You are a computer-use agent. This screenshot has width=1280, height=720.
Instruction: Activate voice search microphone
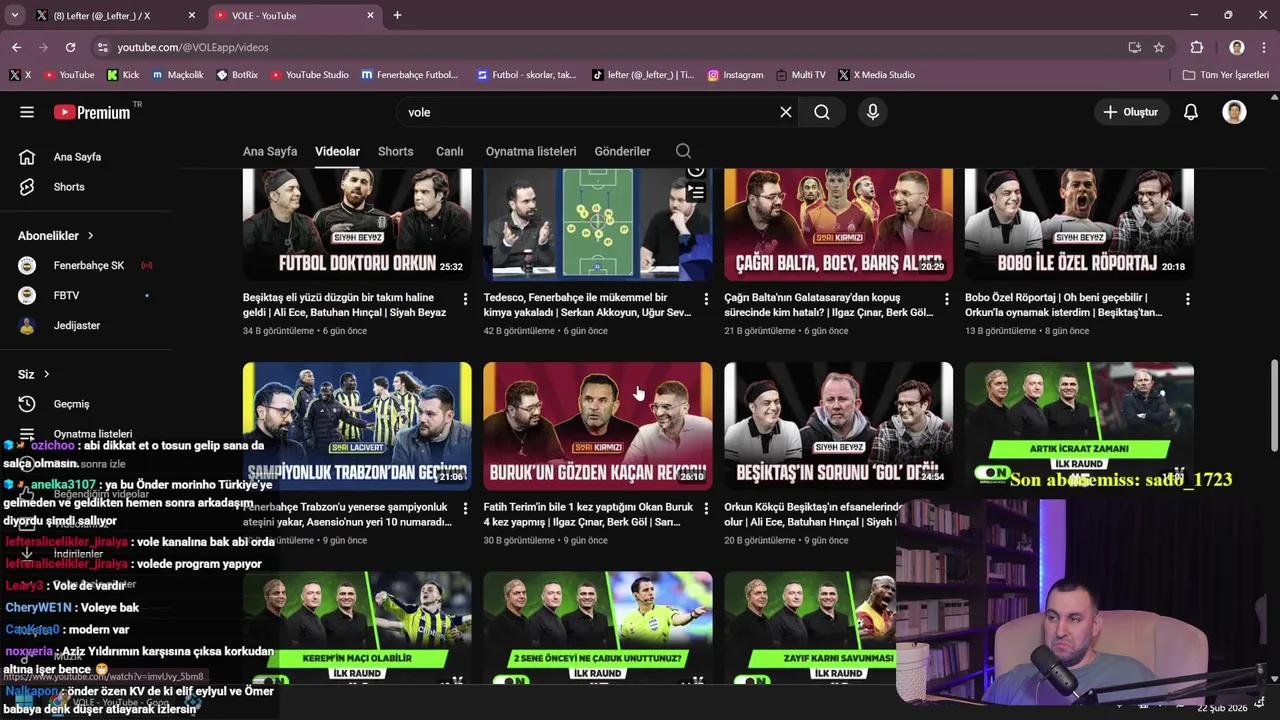point(873,112)
